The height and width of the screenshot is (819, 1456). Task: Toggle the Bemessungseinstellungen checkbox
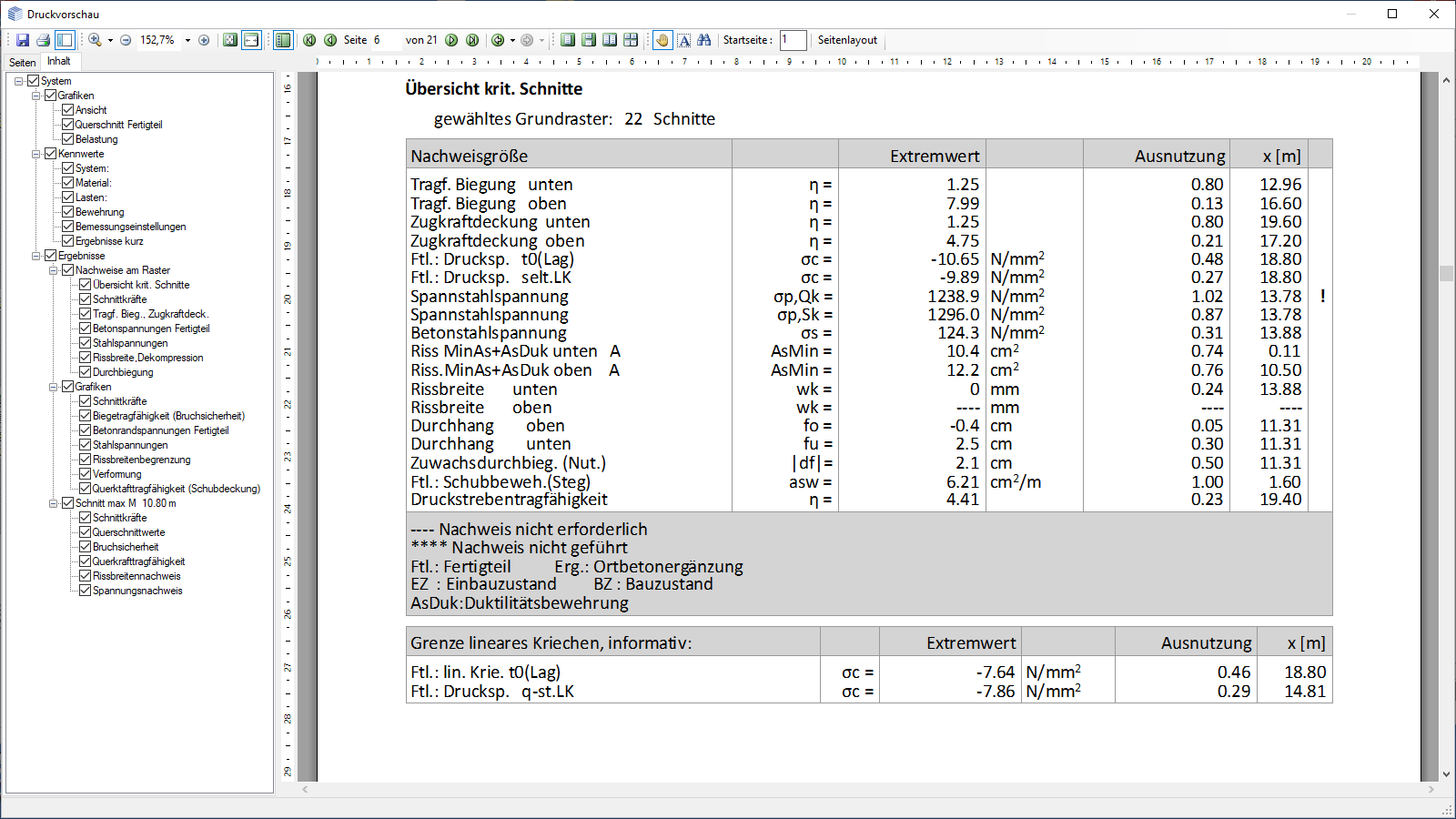tap(67, 227)
